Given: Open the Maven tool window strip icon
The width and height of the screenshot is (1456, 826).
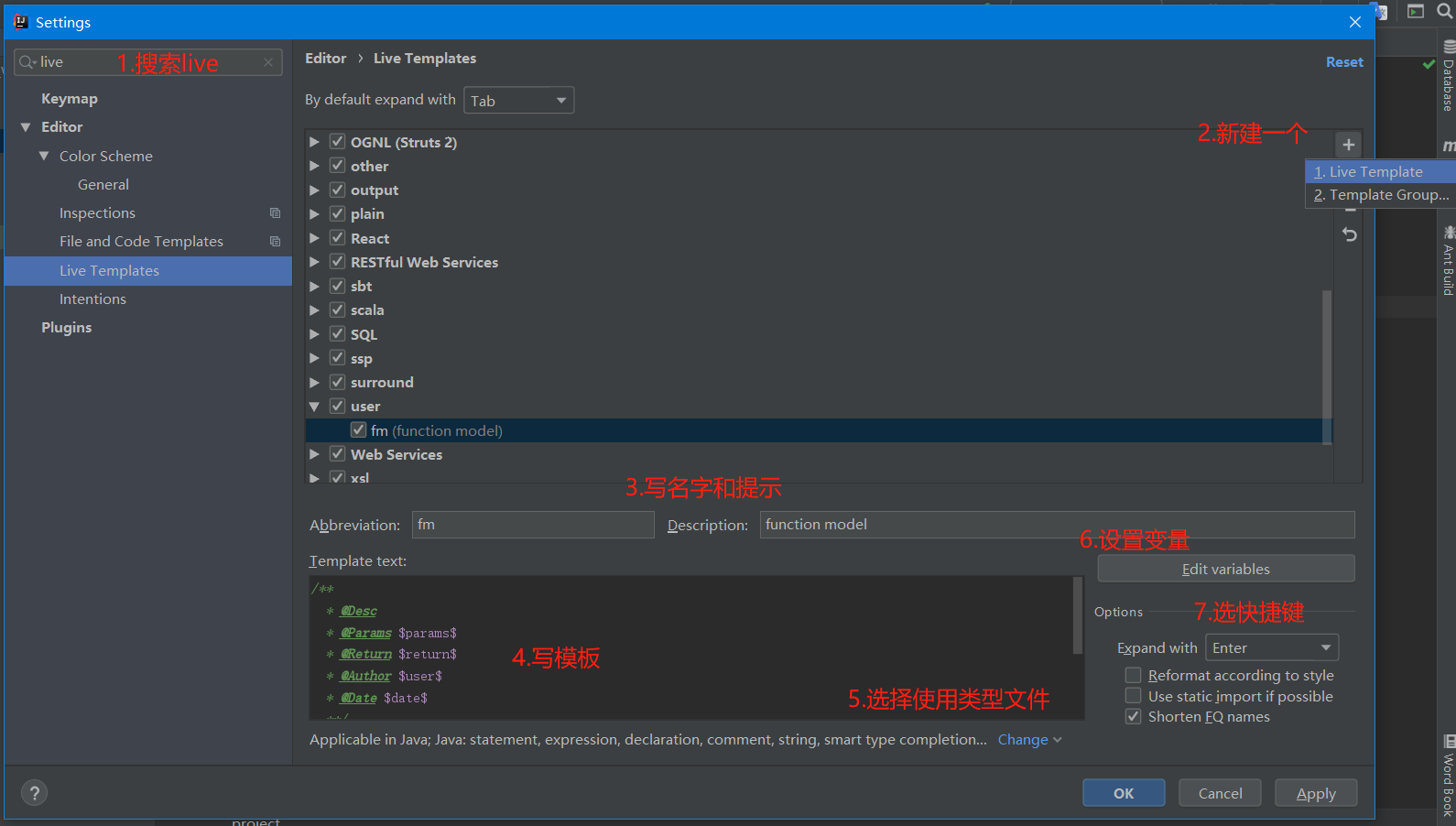Looking at the screenshot, I should click(1448, 146).
